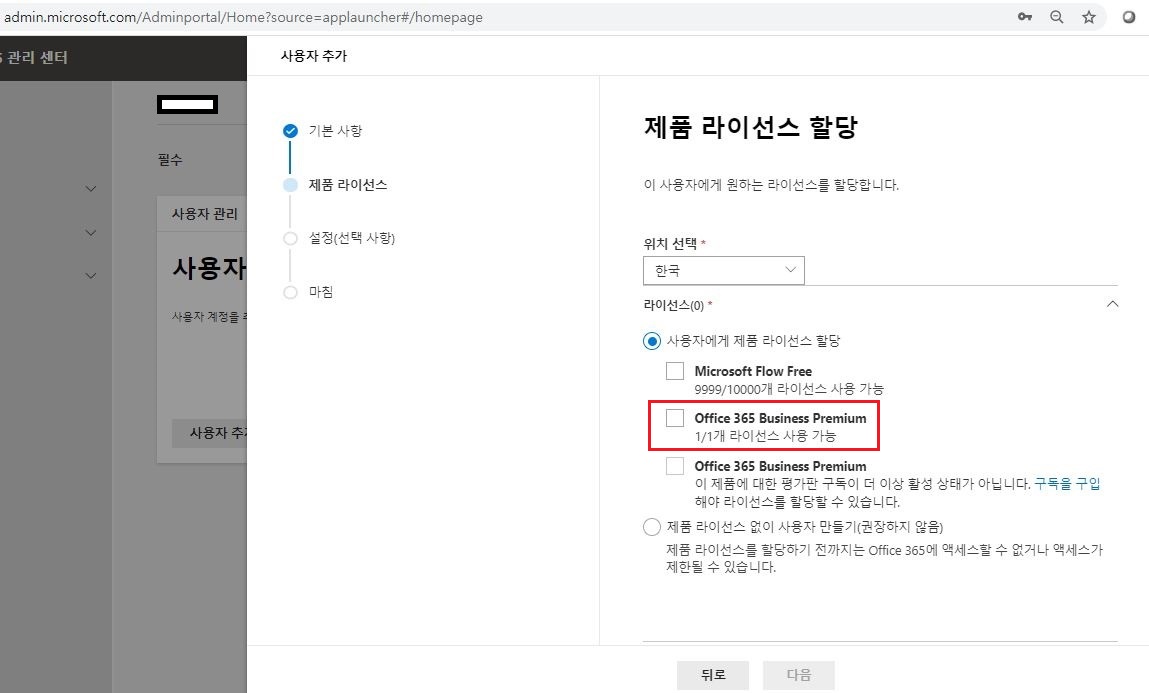
Task: Select the 설정(선택 사항) step circle
Action: (x=290, y=238)
